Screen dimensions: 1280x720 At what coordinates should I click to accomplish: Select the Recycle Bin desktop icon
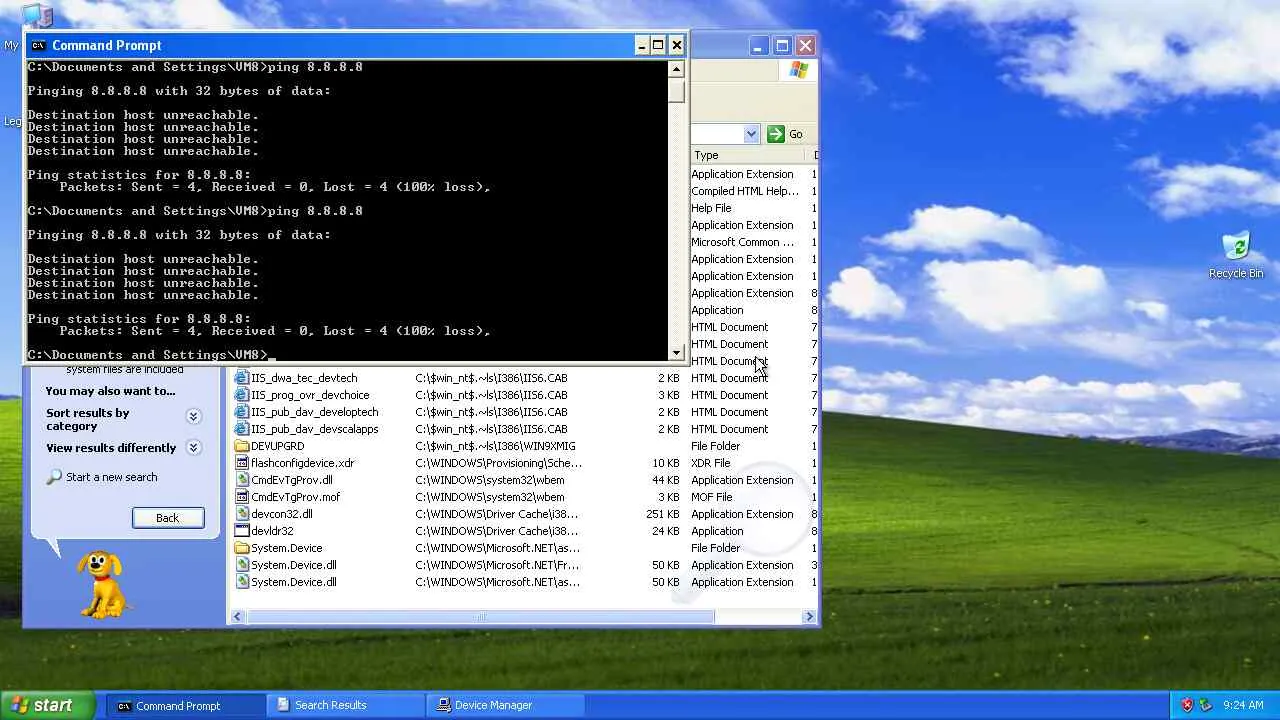click(x=1236, y=247)
